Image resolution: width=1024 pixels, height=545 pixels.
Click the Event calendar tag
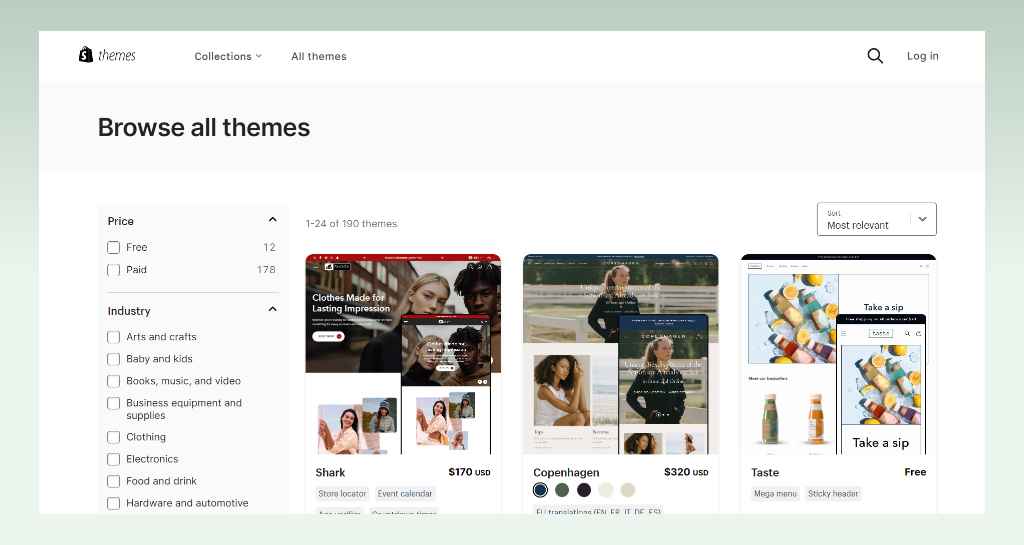click(x=404, y=493)
